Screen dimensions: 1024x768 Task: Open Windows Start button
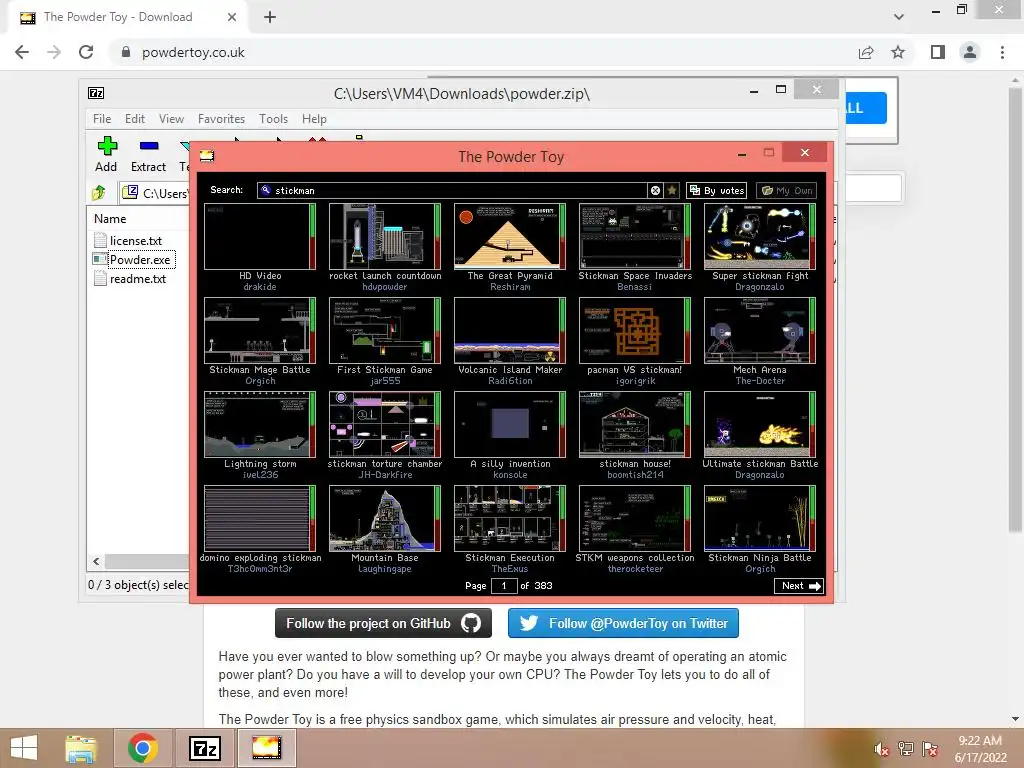[x=24, y=748]
